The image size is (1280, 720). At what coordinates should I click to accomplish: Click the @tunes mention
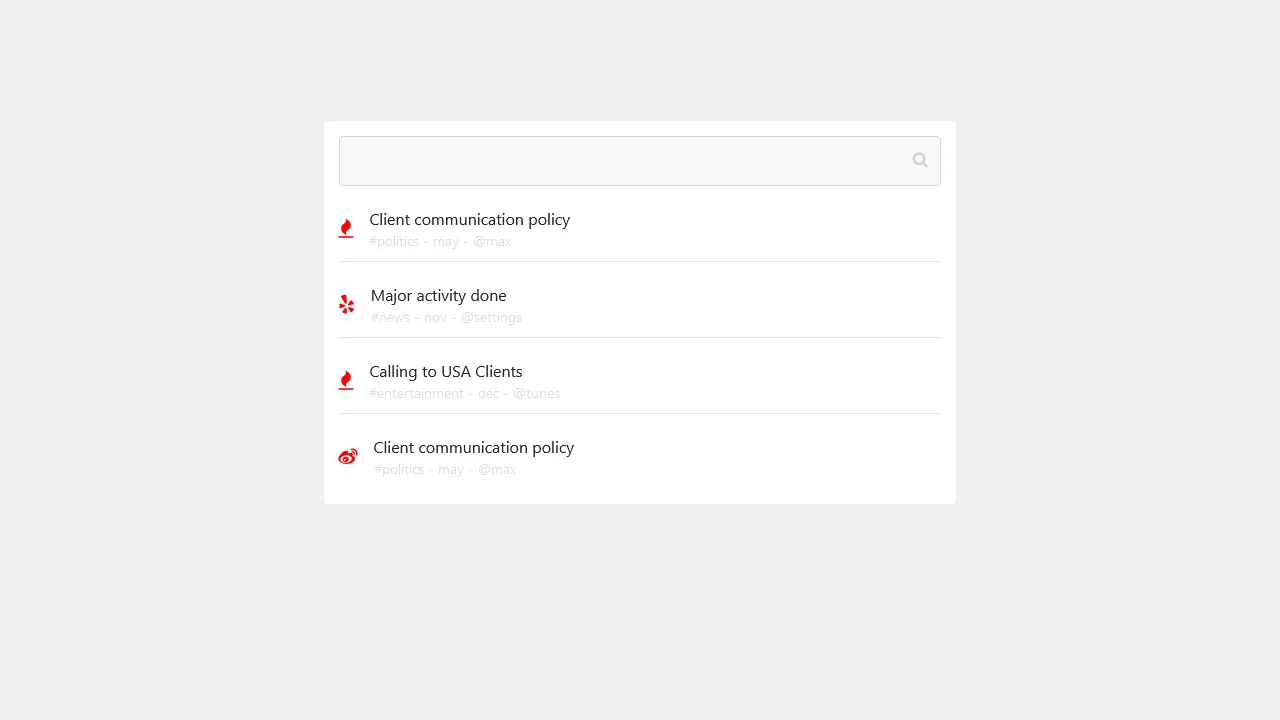click(x=536, y=393)
